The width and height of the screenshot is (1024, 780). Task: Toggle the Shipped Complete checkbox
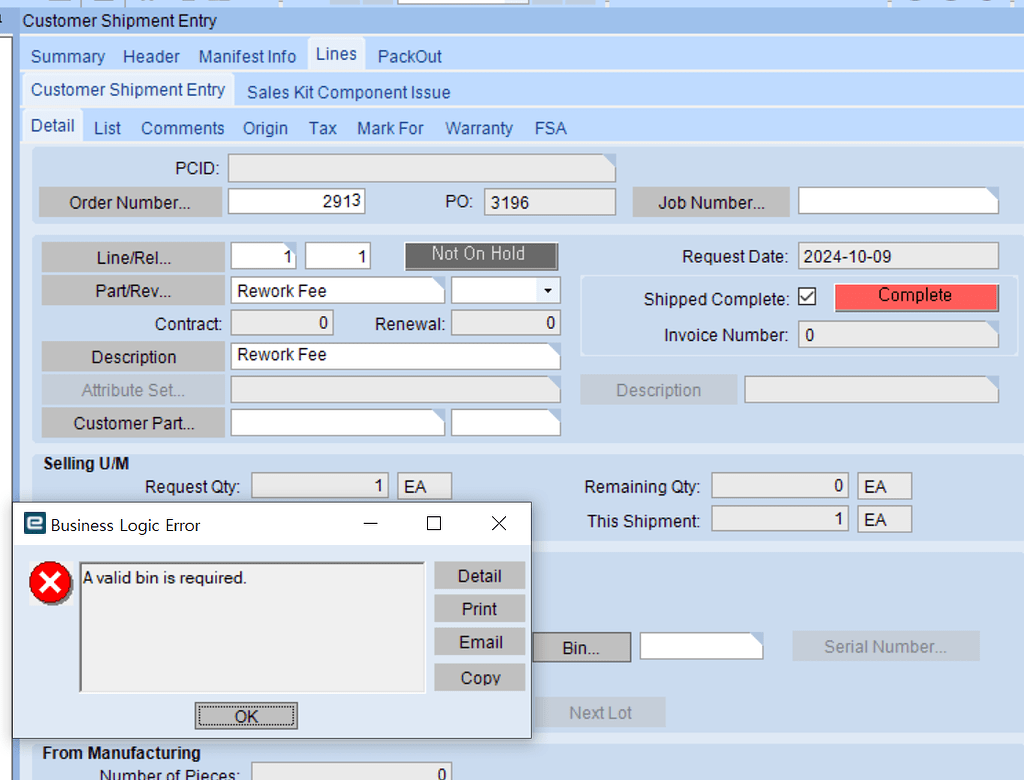pyautogui.click(x=808, y=297)
